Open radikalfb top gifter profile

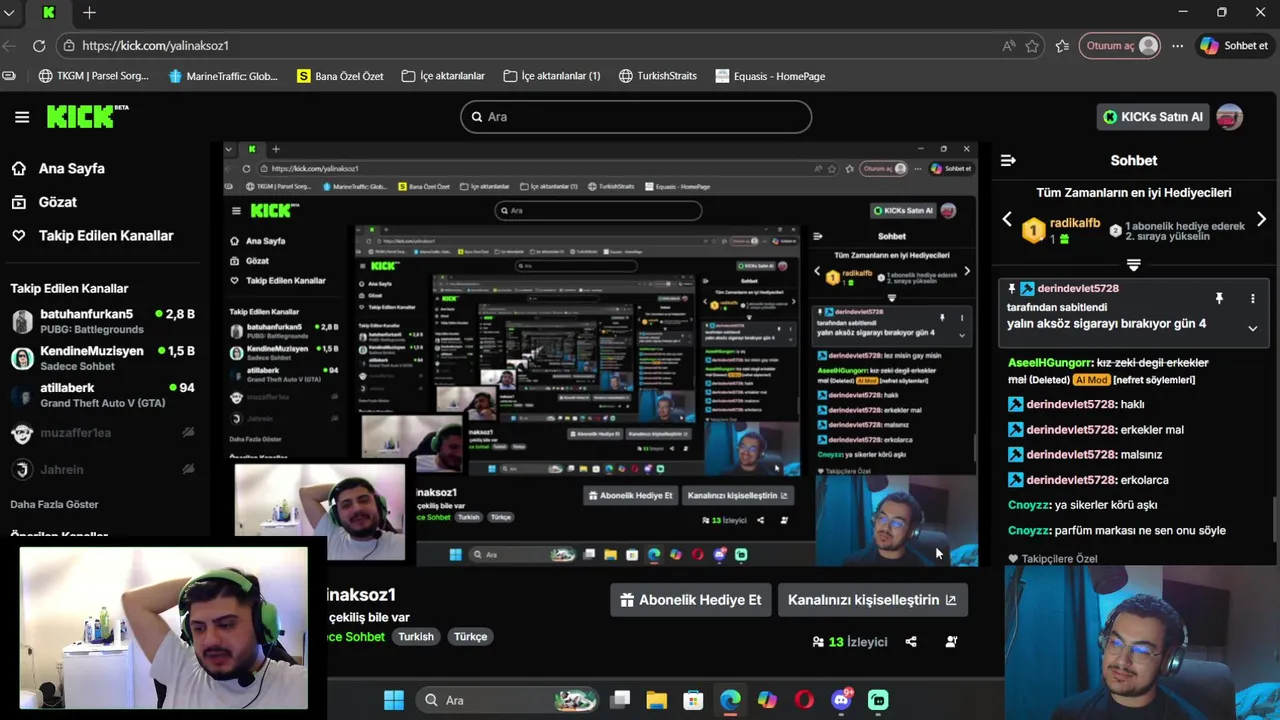click(1075, 223)
